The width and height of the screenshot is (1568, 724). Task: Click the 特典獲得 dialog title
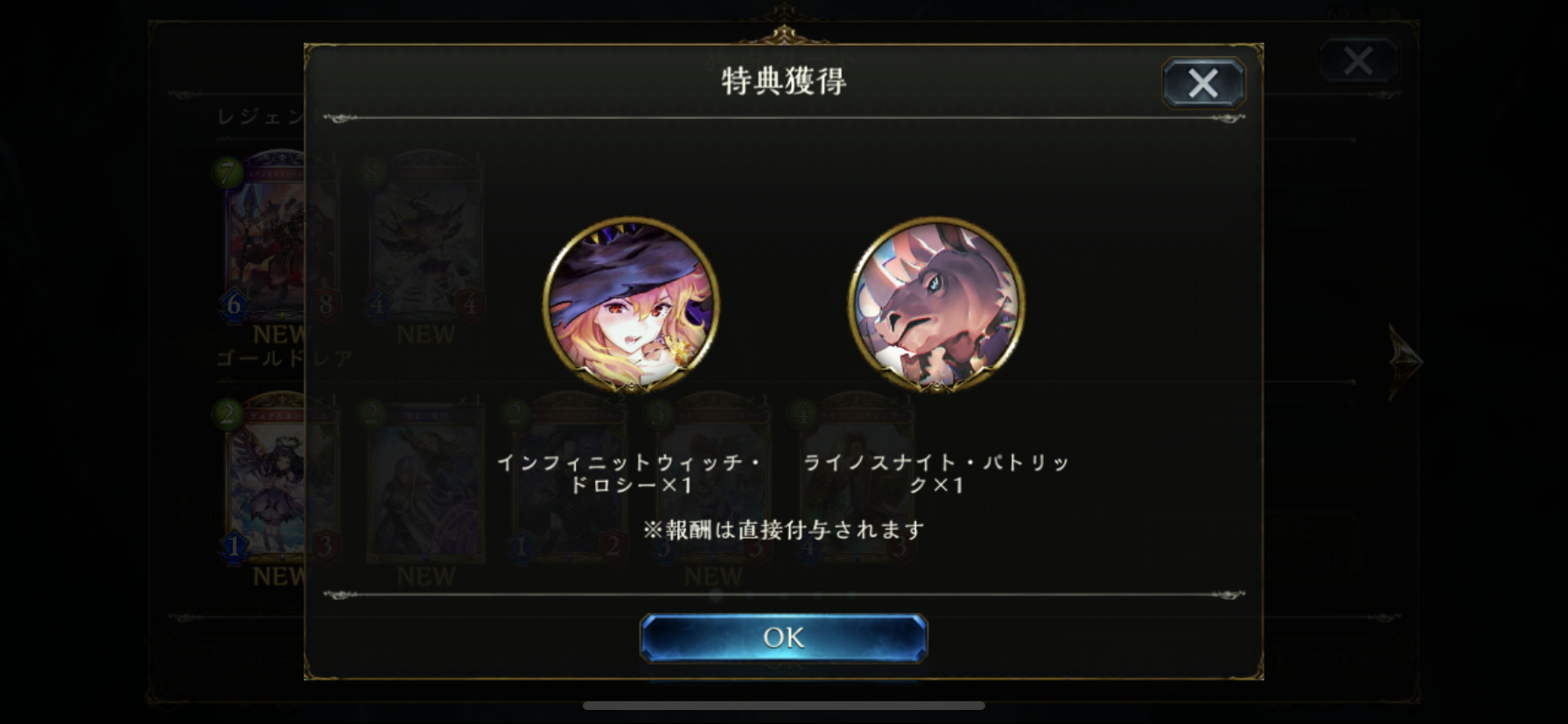click(x=783, y=81)
